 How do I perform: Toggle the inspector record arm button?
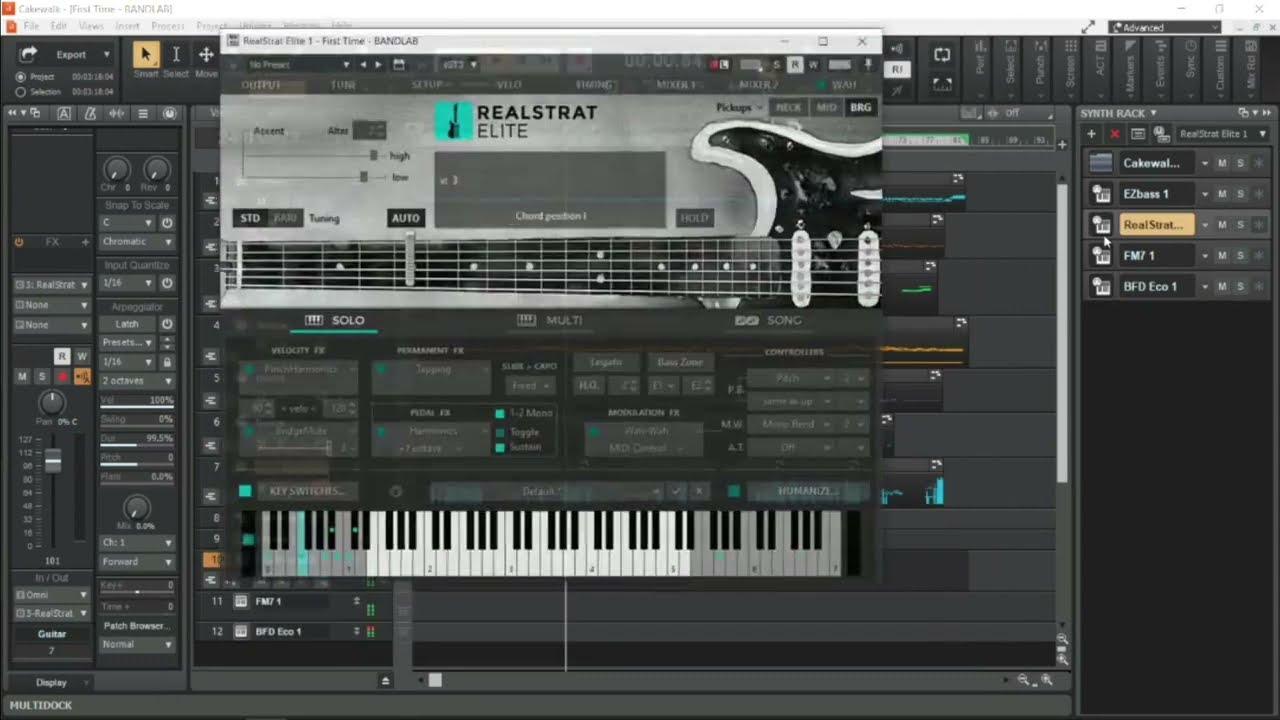62,376
